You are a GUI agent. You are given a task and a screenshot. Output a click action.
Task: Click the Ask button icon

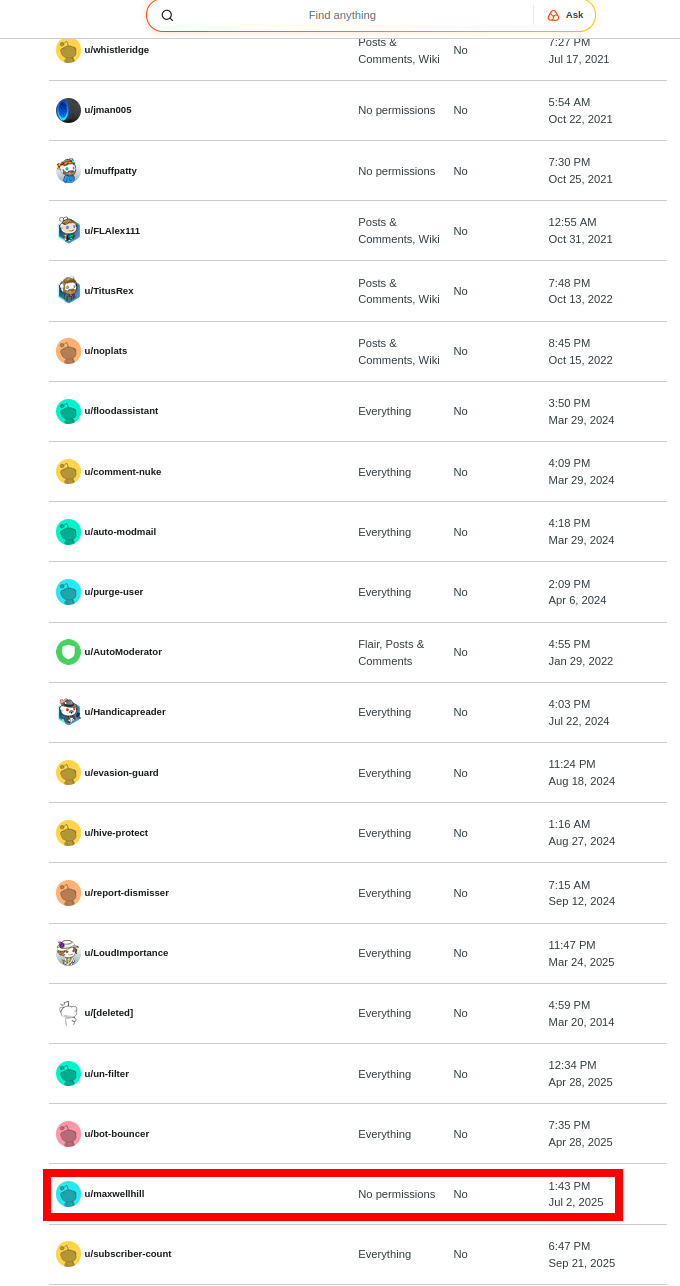coord(554,15)
